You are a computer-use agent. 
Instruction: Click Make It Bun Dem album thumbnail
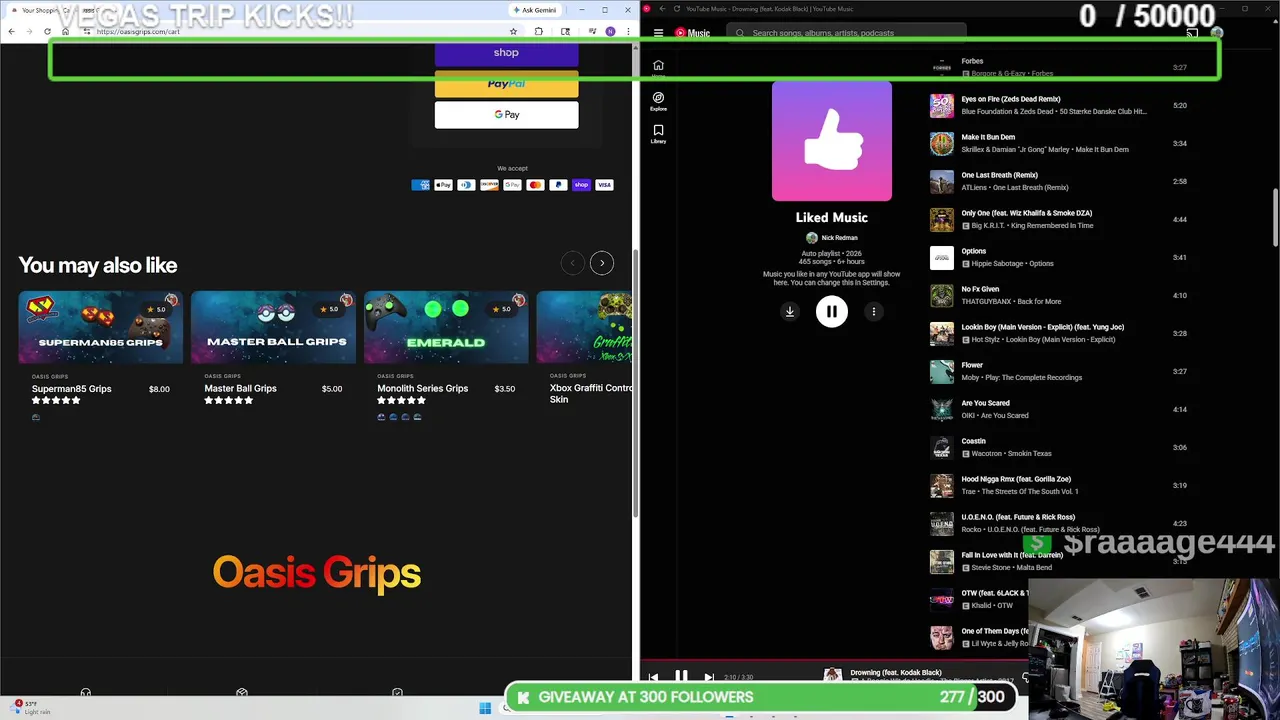click(x=942, y=143)
